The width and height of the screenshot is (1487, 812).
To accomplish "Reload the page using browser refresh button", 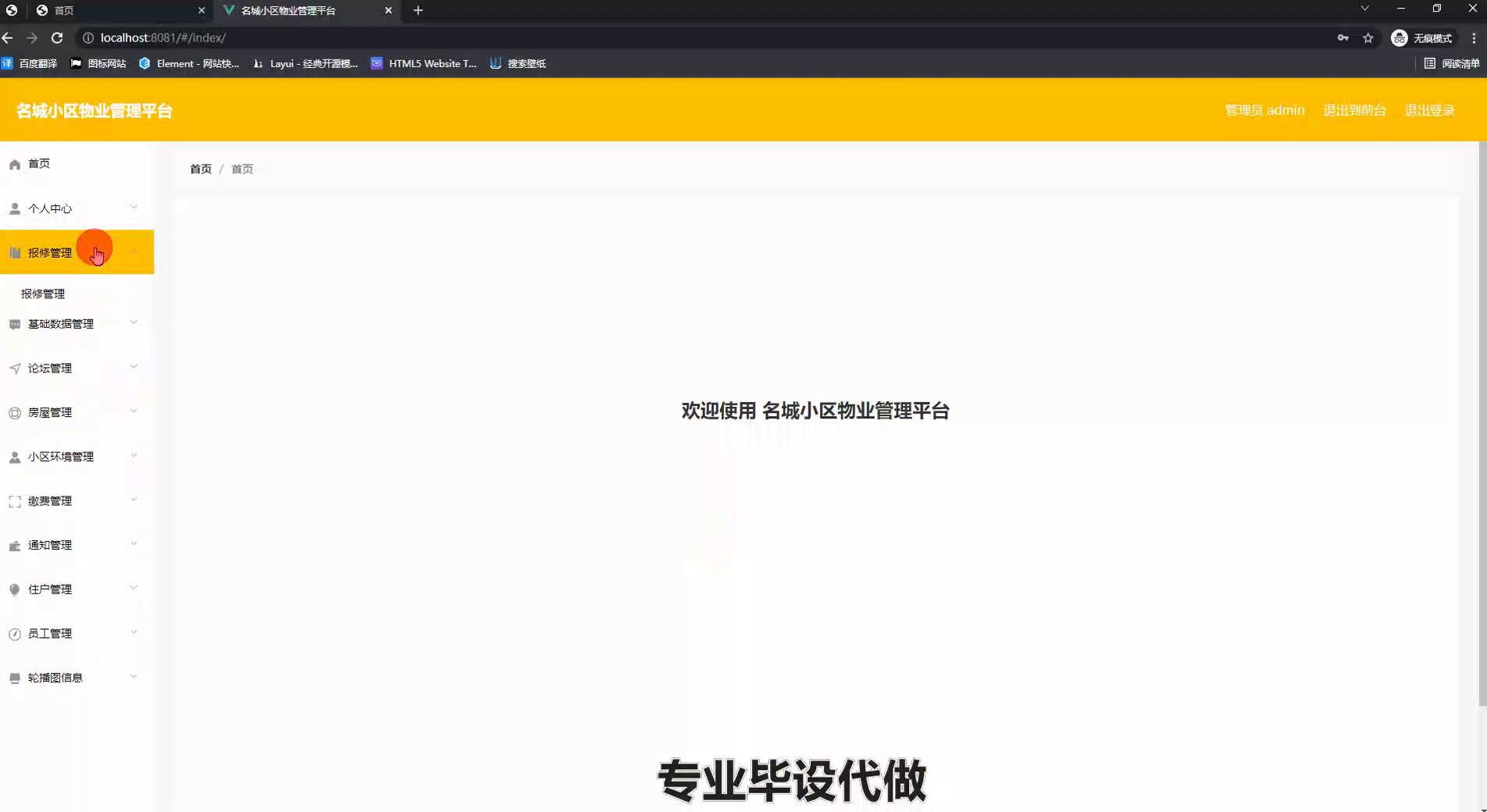I will point(57,37).
